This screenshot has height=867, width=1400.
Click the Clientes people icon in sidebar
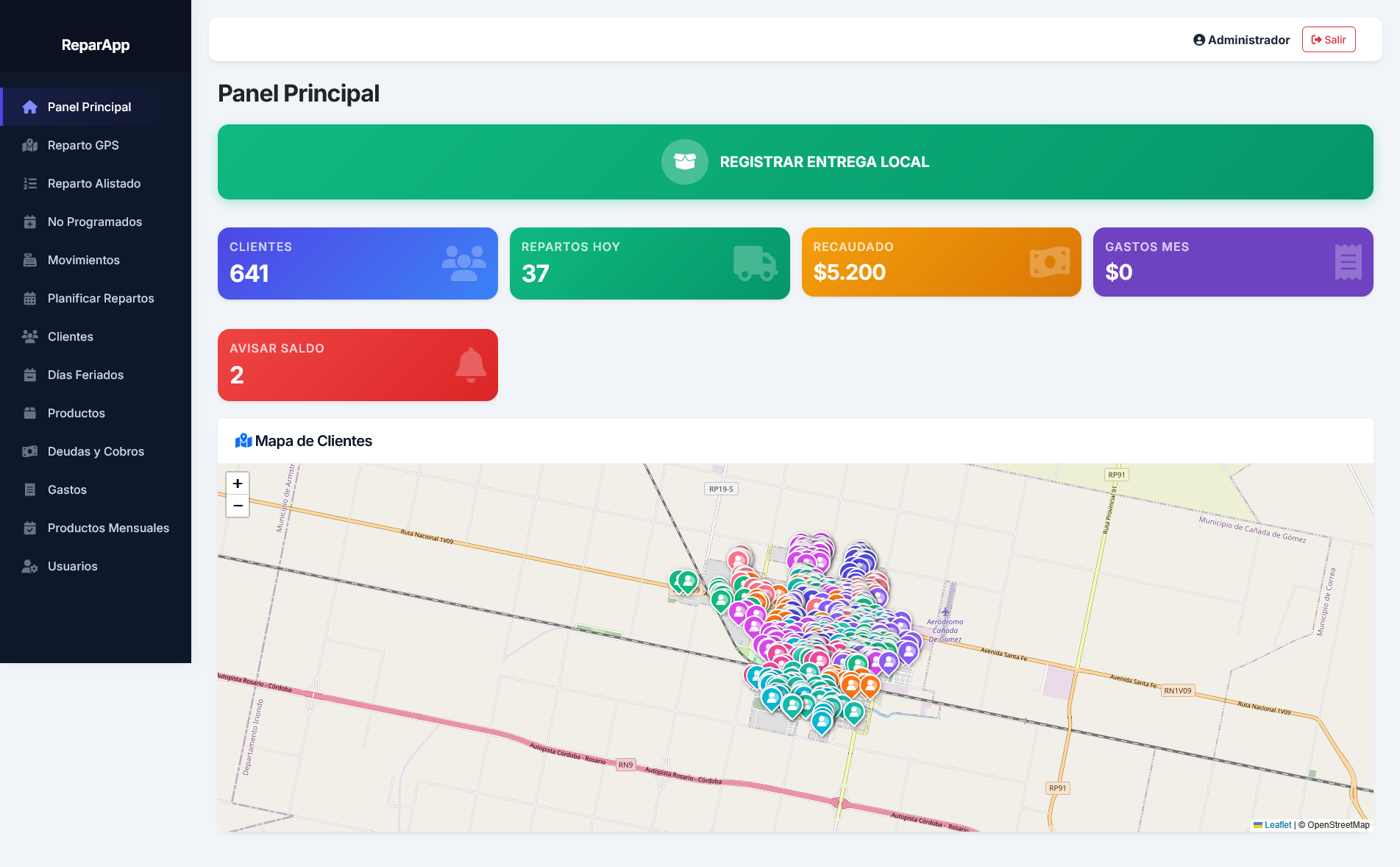tap(30, 336)
